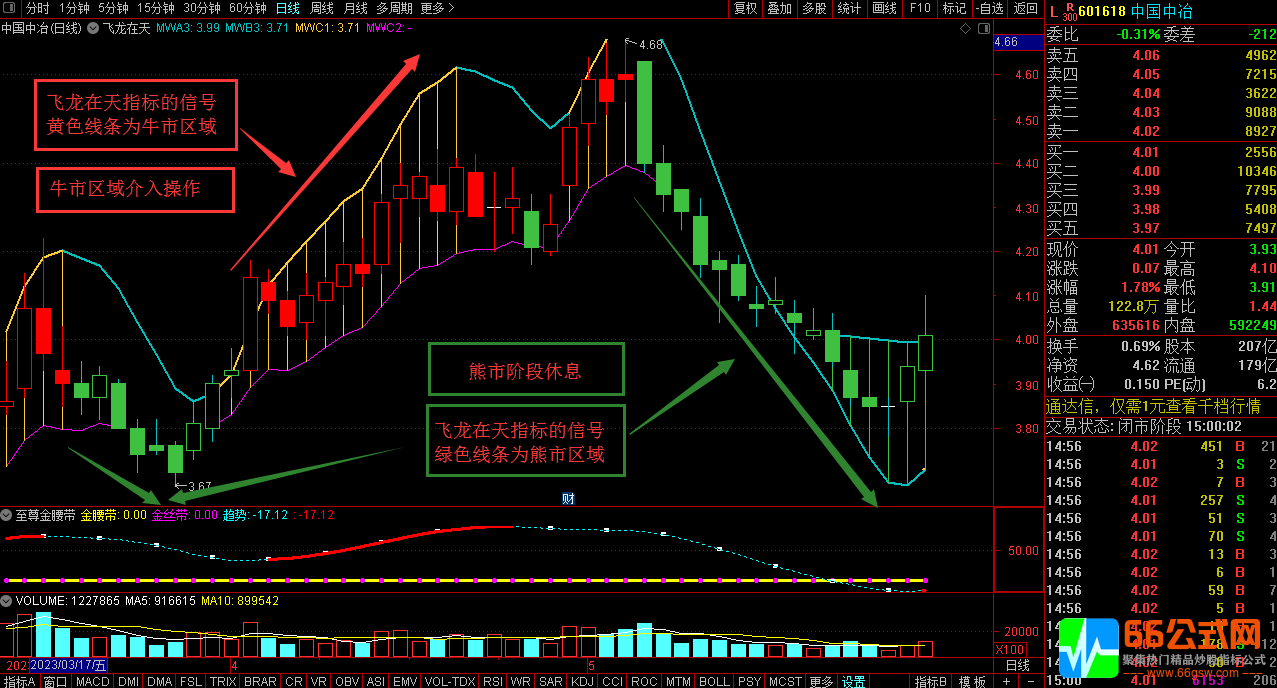Viewport: 1277px width, 688px height.
Task: Choose the PSY indicator
Action: (749, 681)
